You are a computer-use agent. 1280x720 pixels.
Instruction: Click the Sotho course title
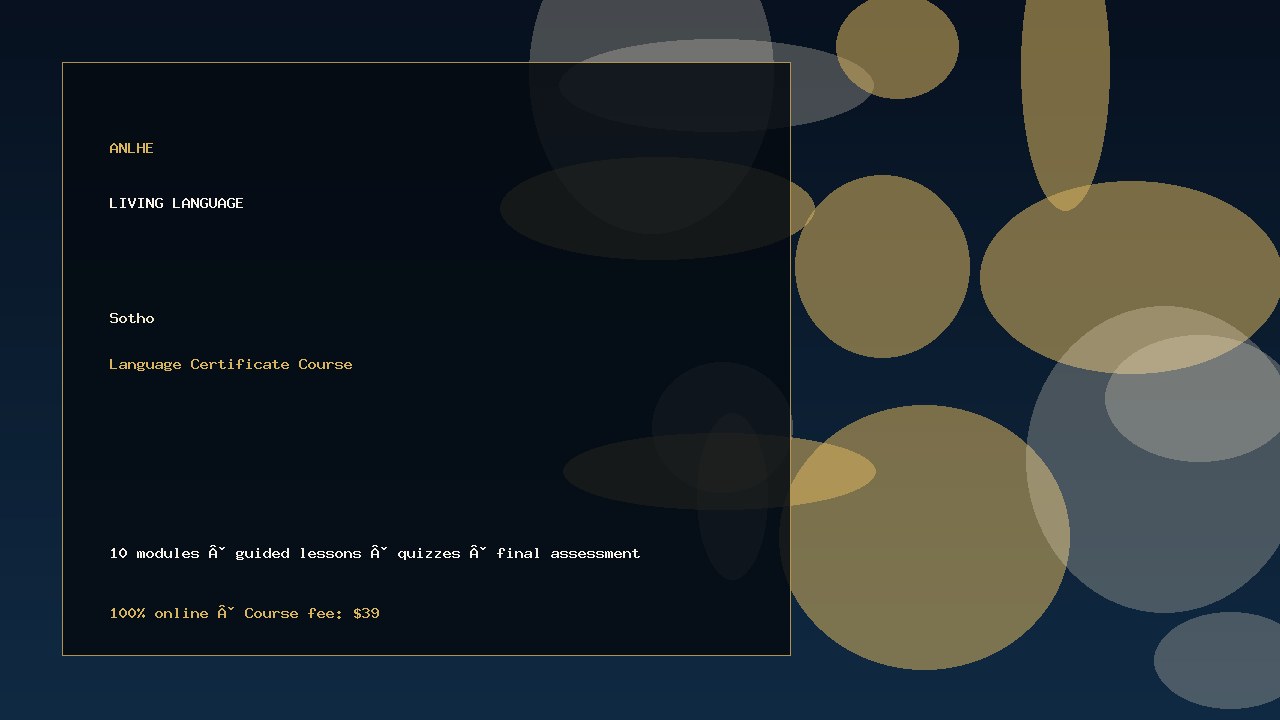pyautogui.click(x=132, y=318)
